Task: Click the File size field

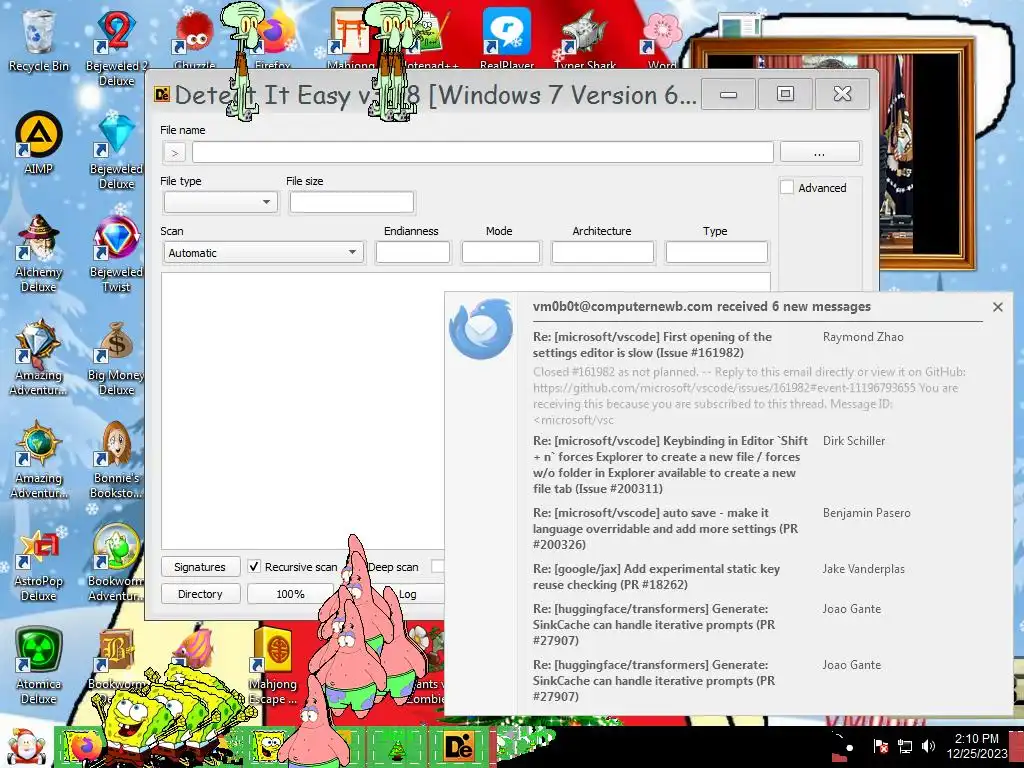Action: pos(351,202)
